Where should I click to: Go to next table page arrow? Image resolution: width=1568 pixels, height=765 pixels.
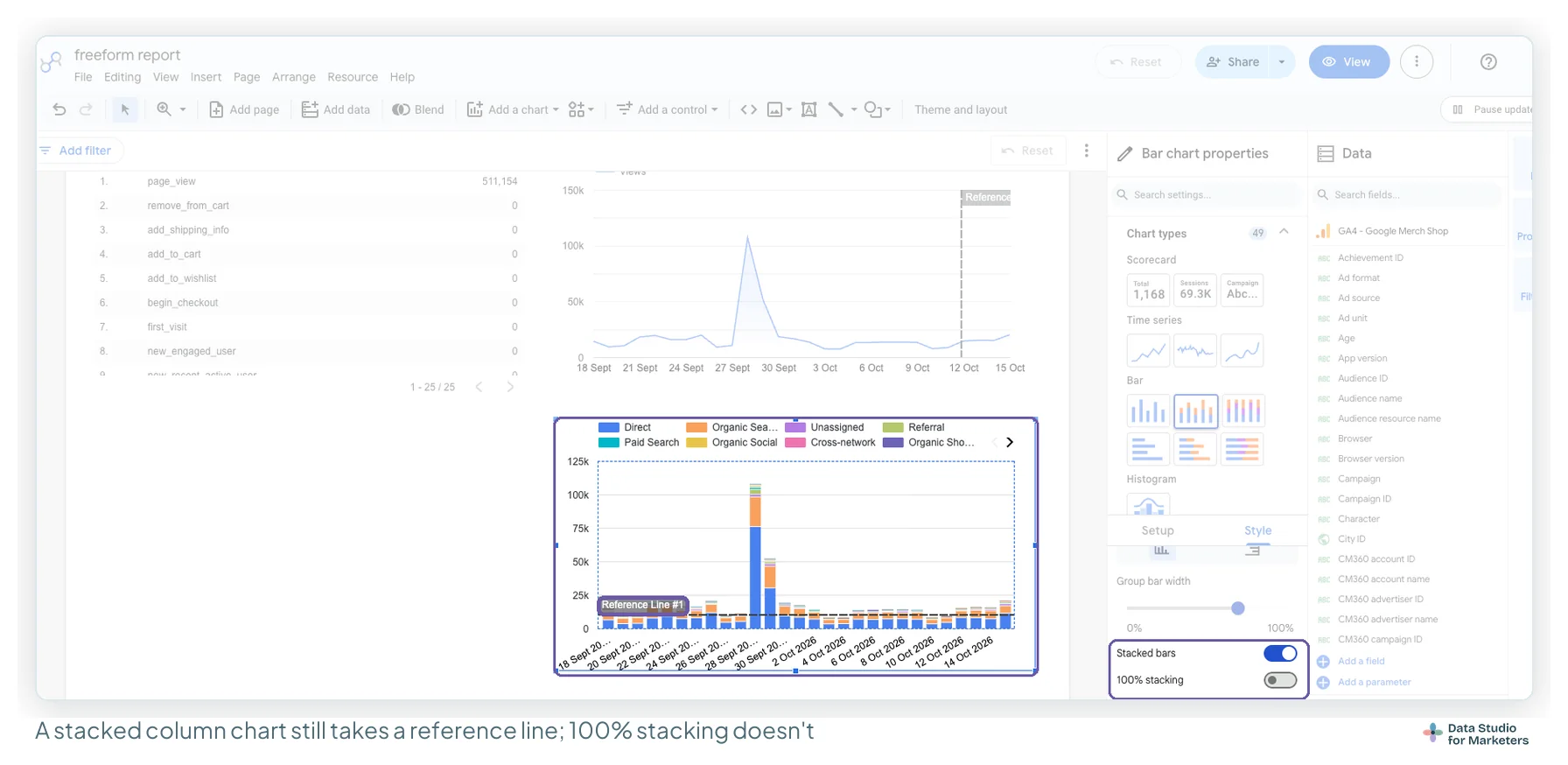[x=510, y=387]
